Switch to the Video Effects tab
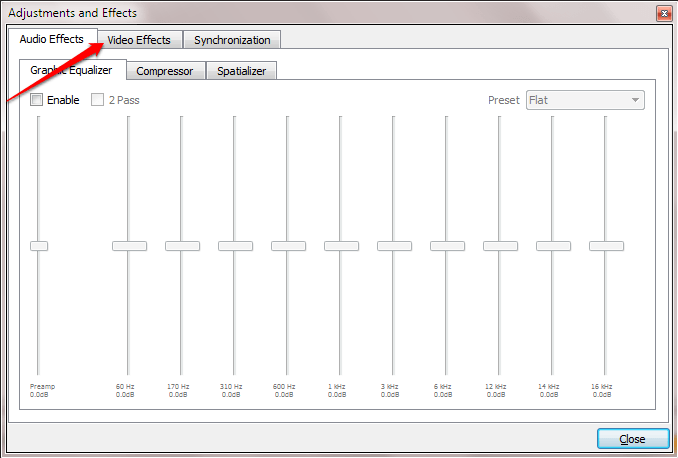This screenshot has width=678, height=458. pyautogui.click(x=140, y=40)
